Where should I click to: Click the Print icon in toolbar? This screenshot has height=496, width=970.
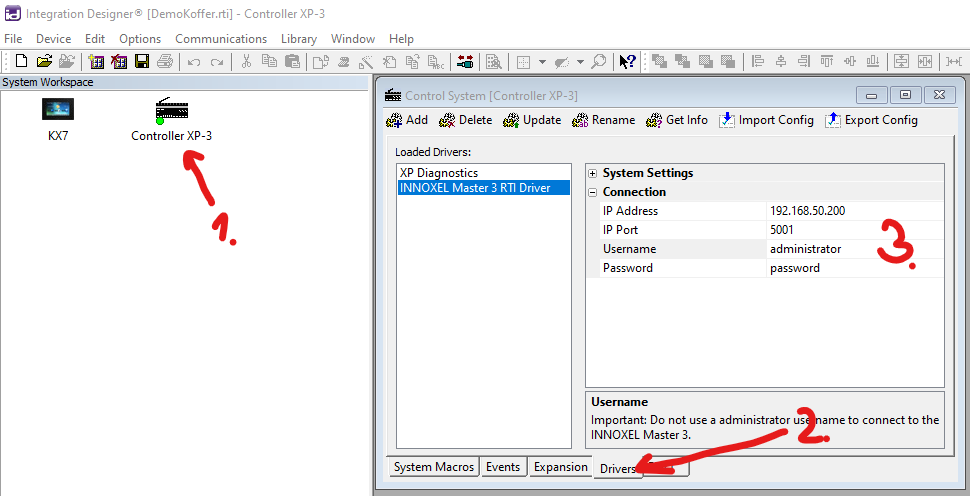[164, 61]
